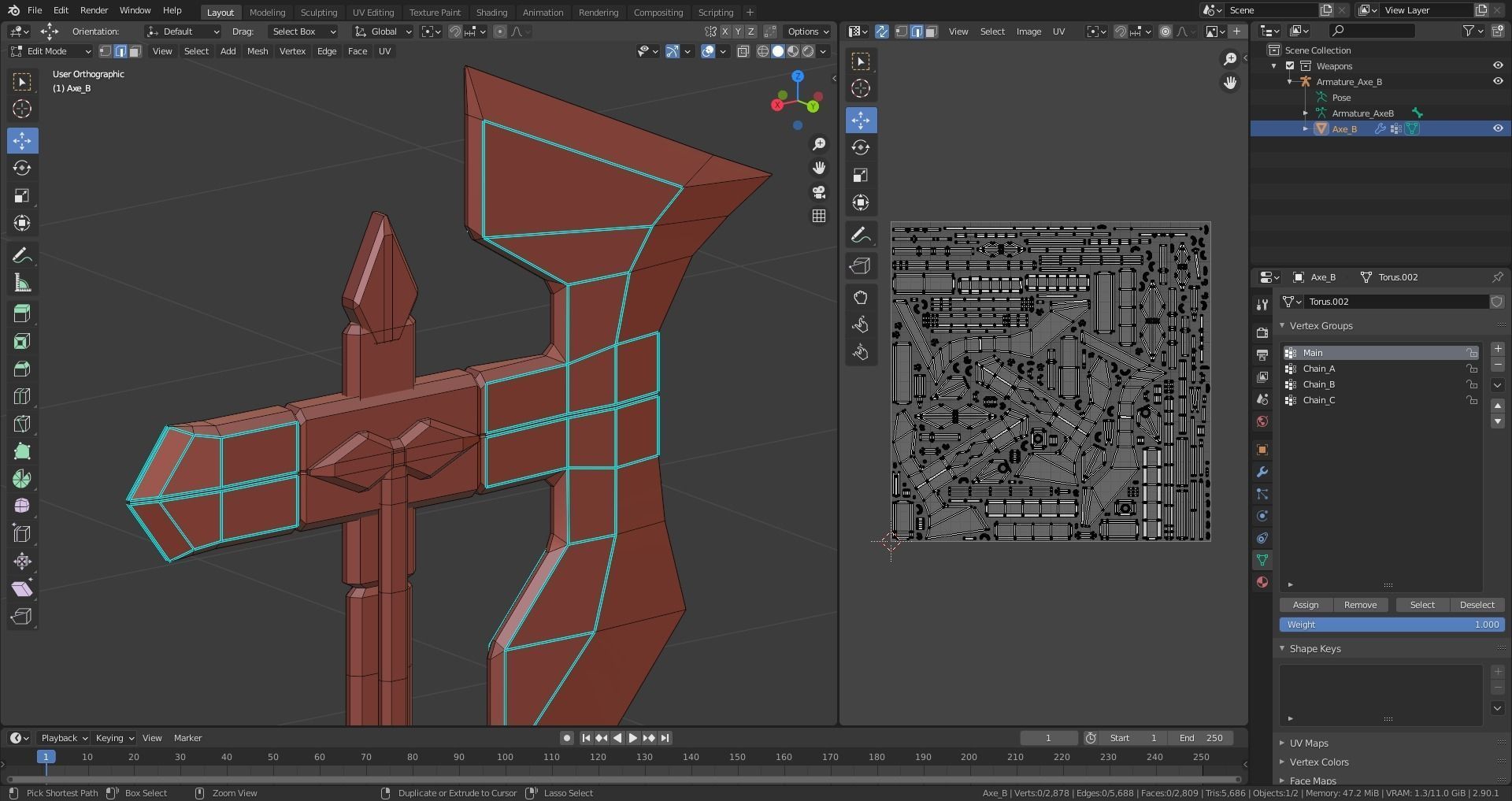1512x801 pixels.
Task: Click the Deselect vertex group button
Action: click(x=1477, y=605)
